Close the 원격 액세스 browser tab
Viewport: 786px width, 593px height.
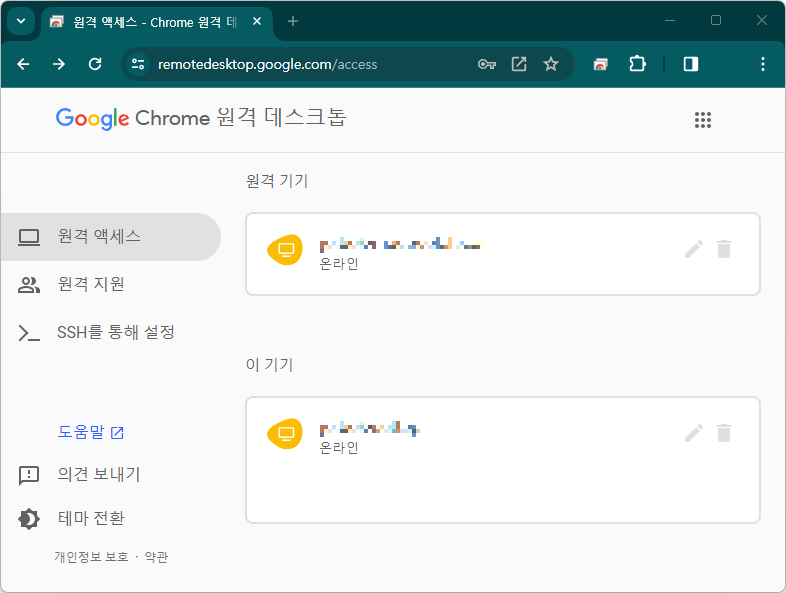coord(257,21)
